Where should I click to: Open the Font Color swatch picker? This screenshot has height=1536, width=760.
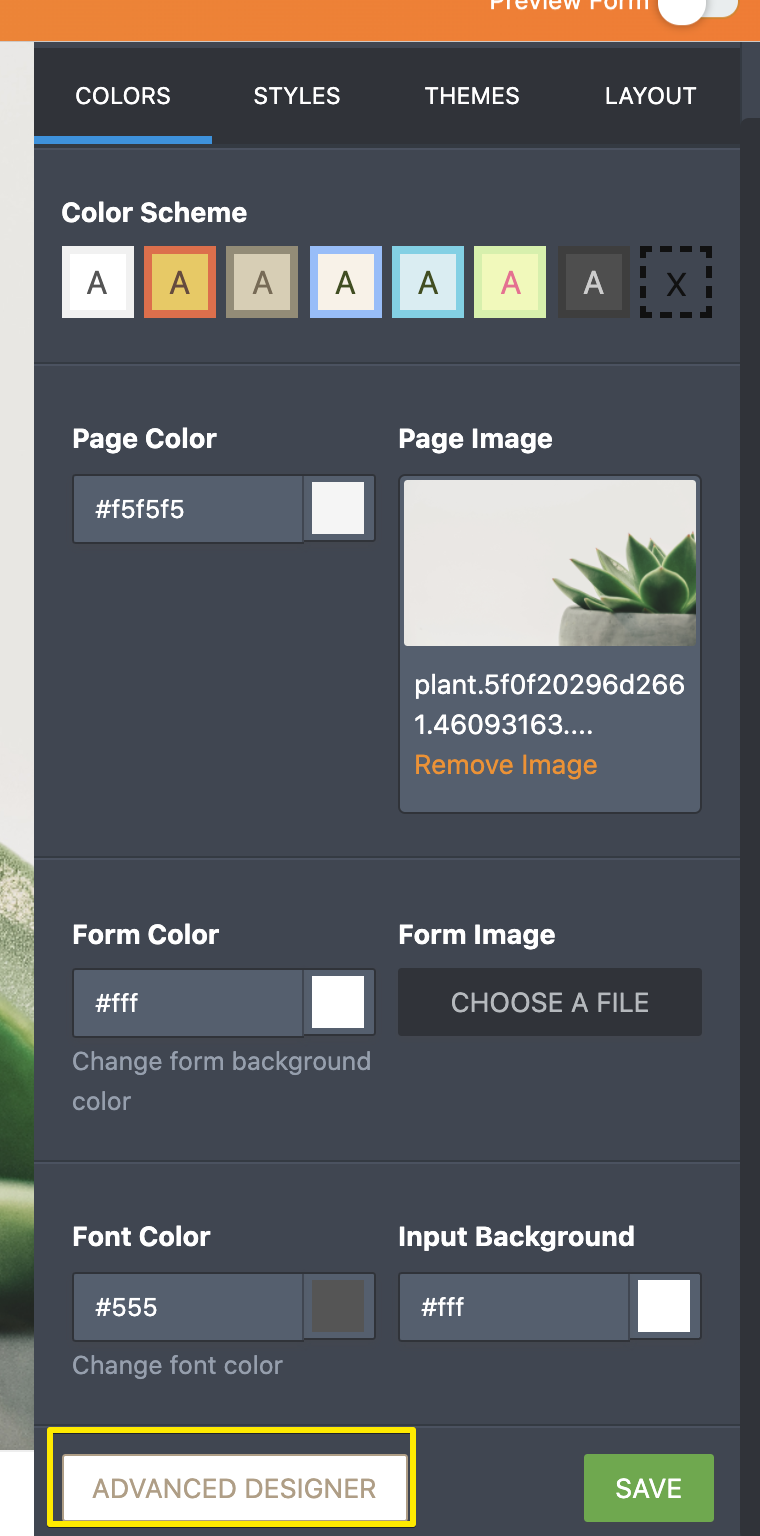[338, 1306]
